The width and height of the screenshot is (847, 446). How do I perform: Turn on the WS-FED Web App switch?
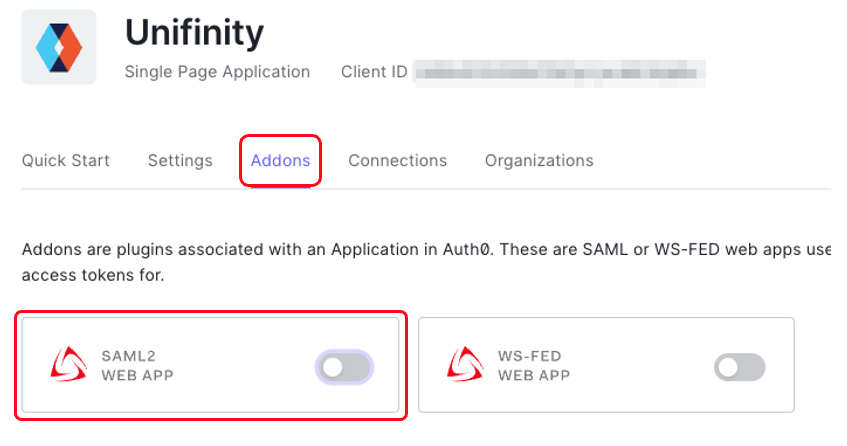(x=740, y=367)
